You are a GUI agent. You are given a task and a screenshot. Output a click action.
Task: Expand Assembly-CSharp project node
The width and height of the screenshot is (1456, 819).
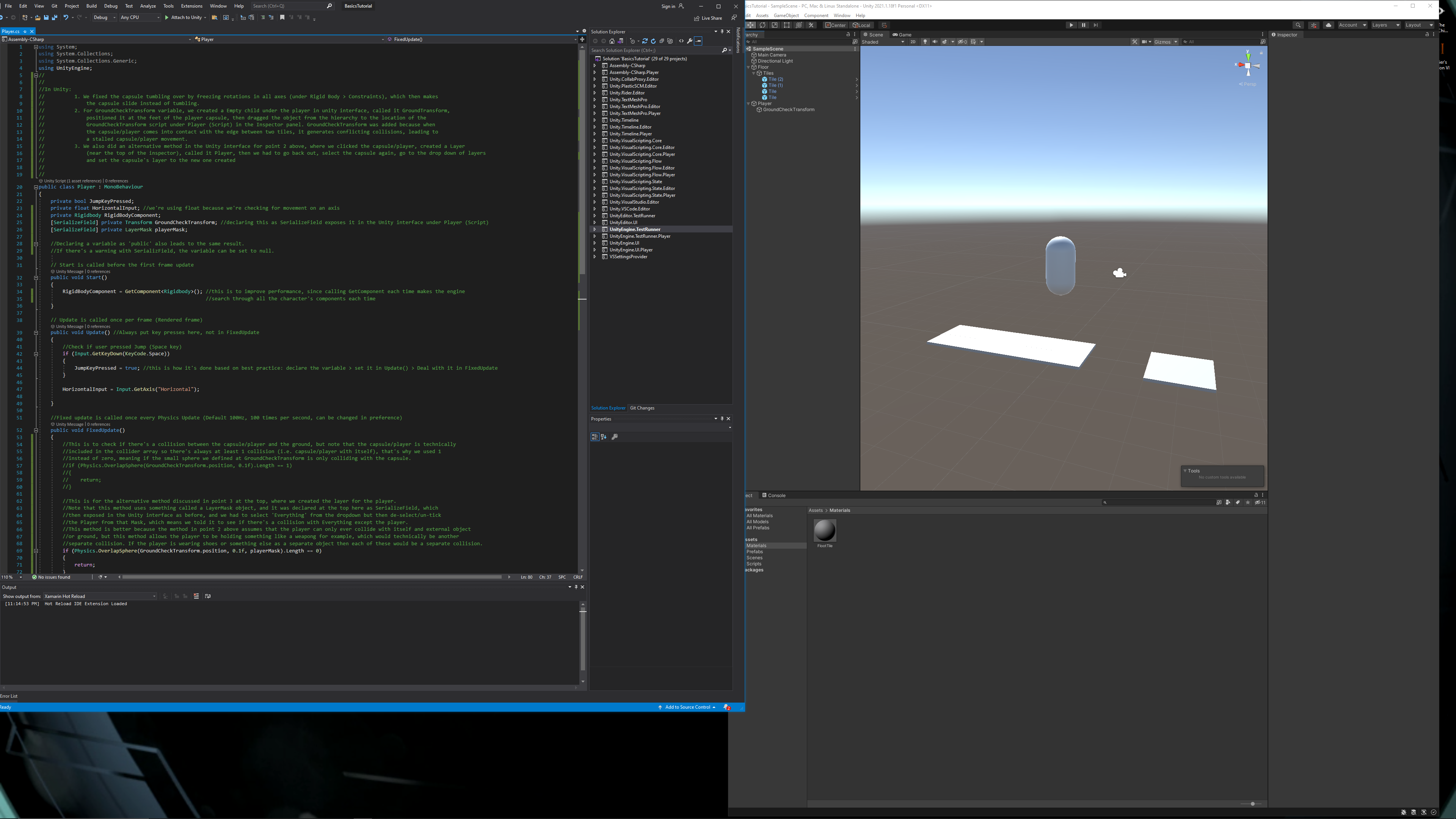click(595, 66)
